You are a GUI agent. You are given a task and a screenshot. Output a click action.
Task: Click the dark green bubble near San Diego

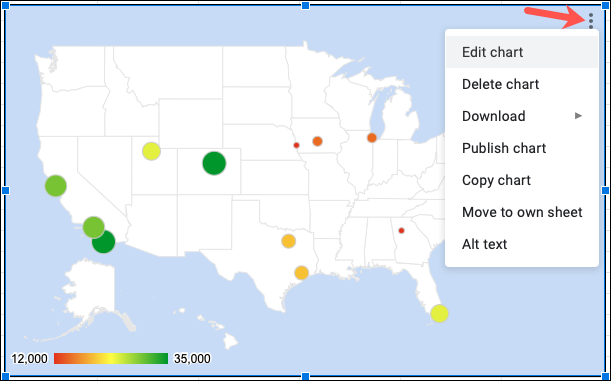tap(104, 242)
